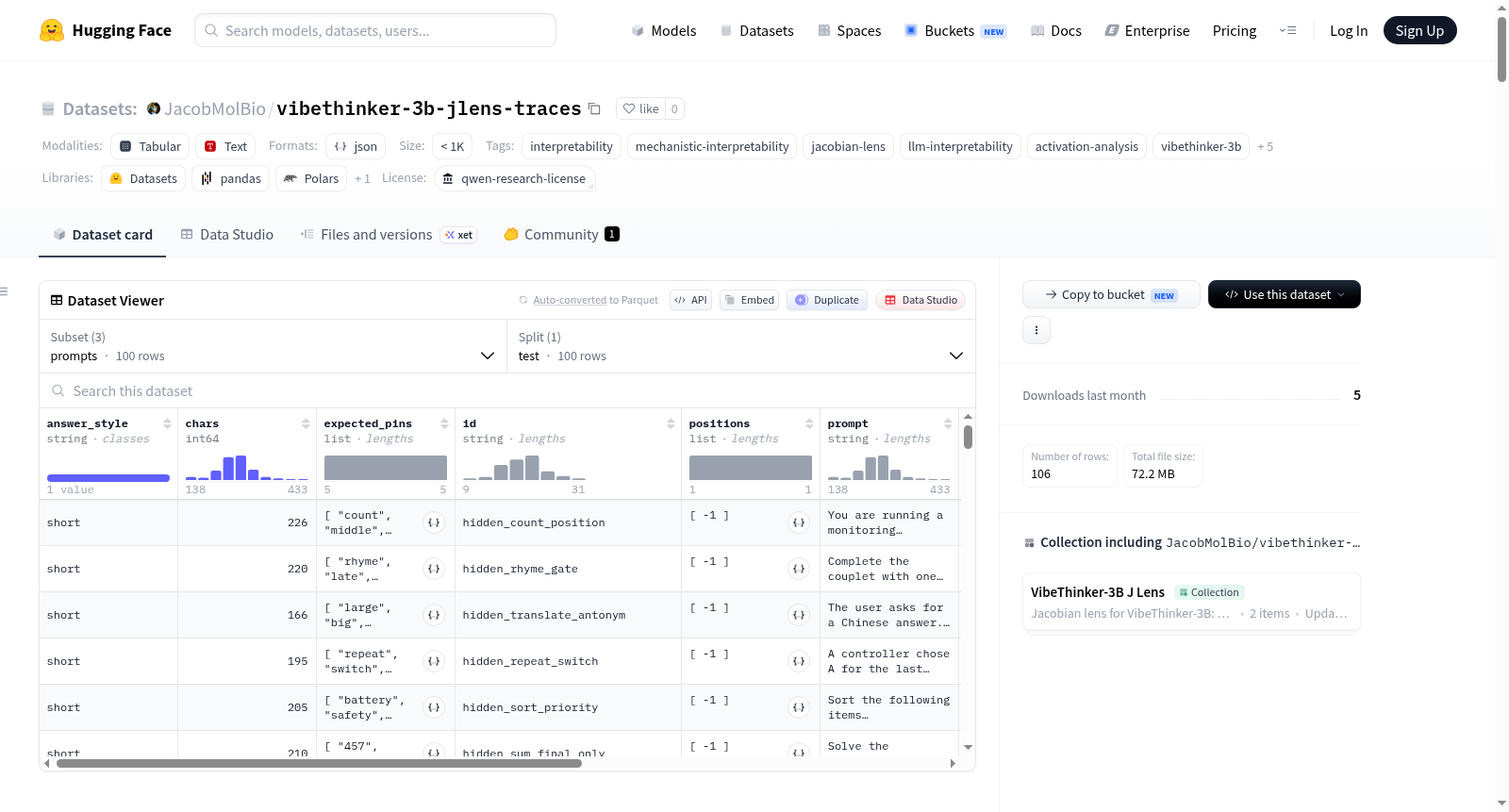Expand JSON for hidden_sort_priority expected_pins
The image size is (1509, 812).
(434, 707)
